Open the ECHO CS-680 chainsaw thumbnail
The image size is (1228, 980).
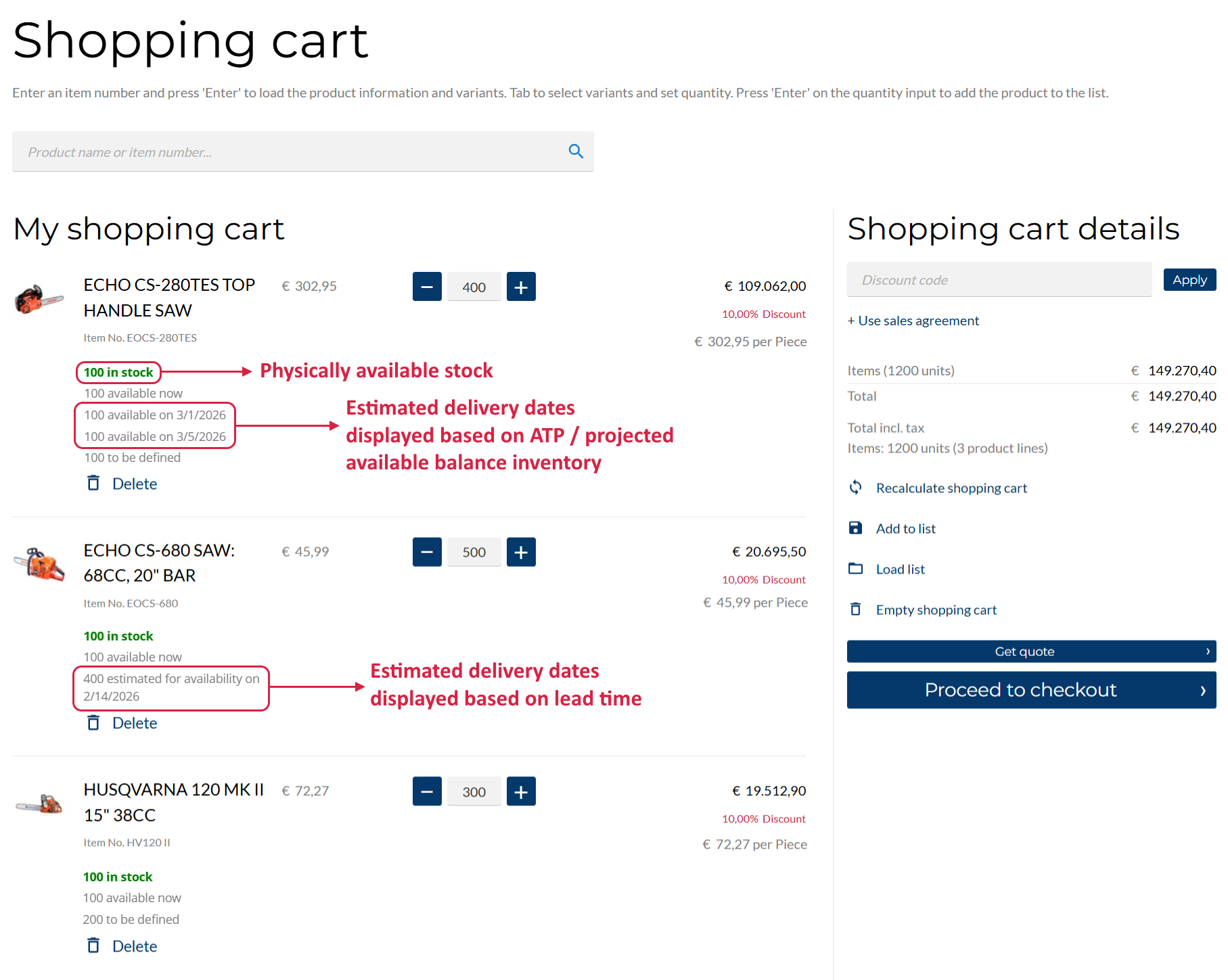point(39,564)
